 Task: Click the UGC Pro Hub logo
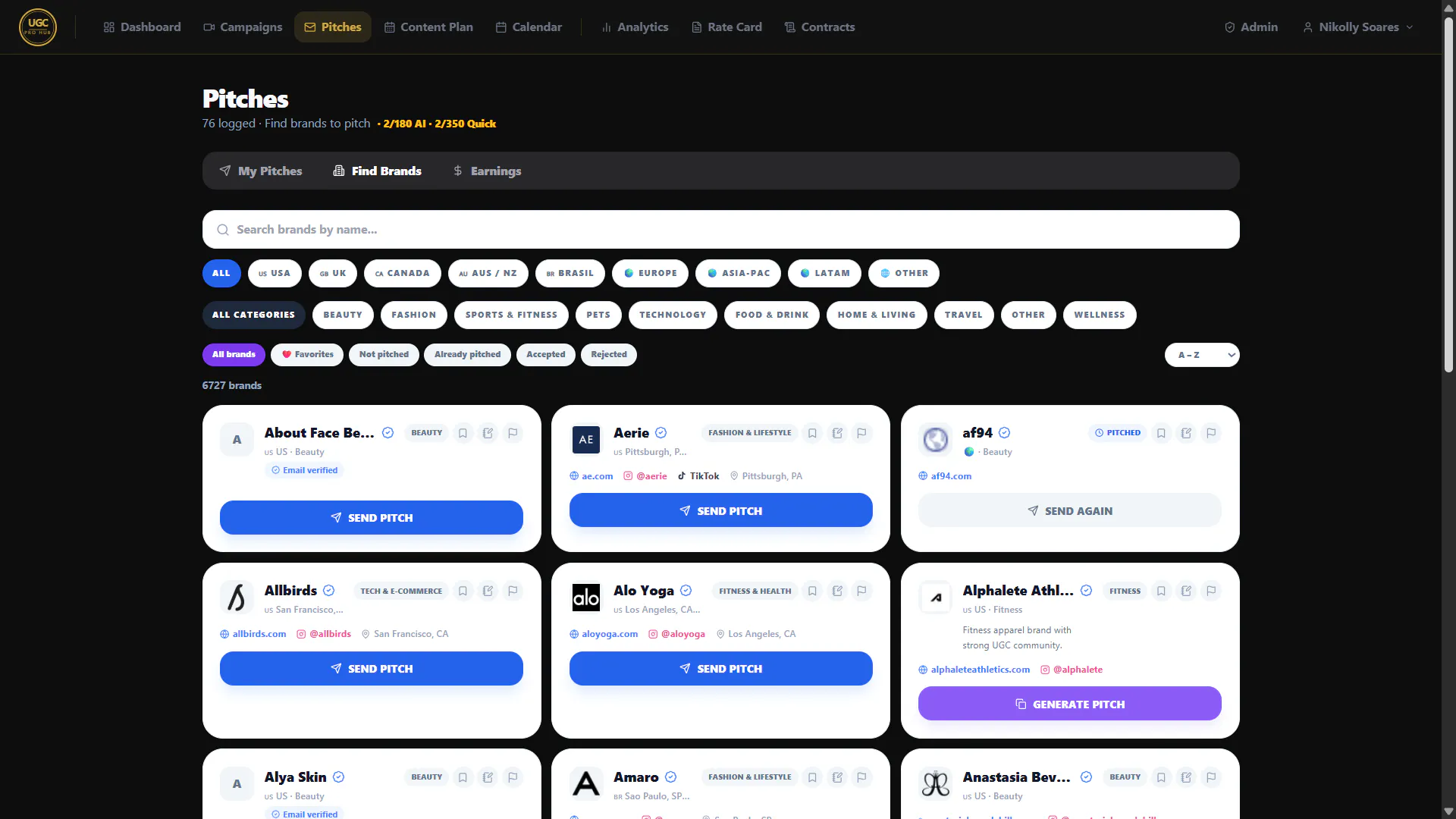pos(38,27)
